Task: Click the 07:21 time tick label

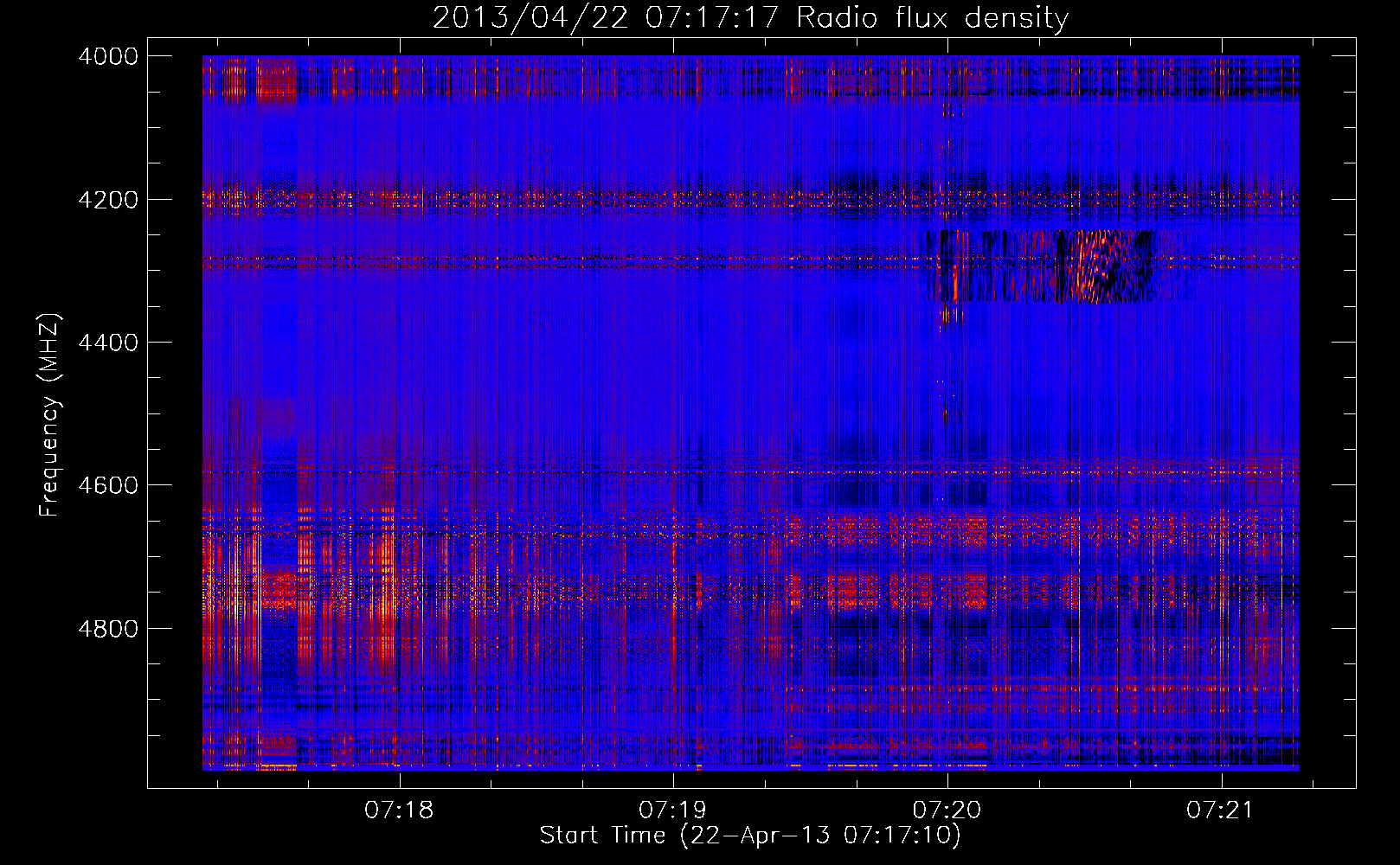Action: (1220, 810)
